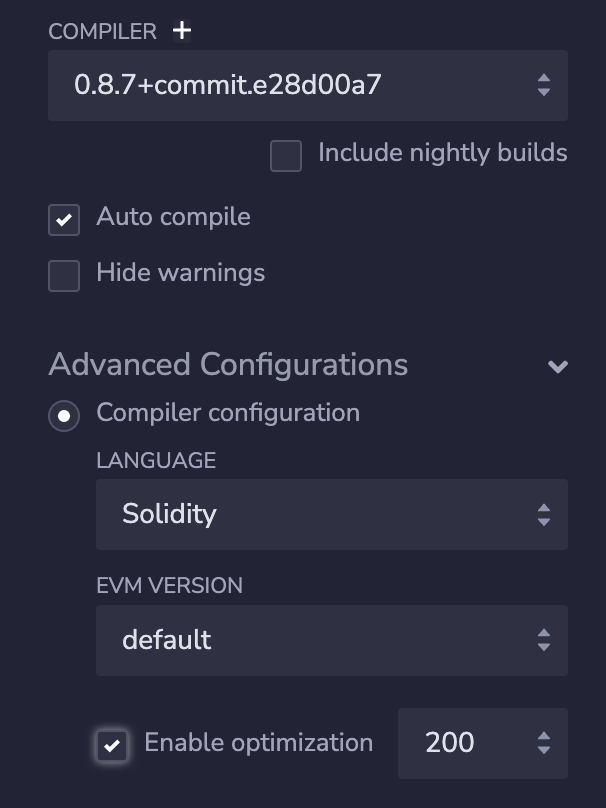The width and height of the screenshot is (606, 808).
Task: Click the Hide warnings label text
Action: [180, 273]
